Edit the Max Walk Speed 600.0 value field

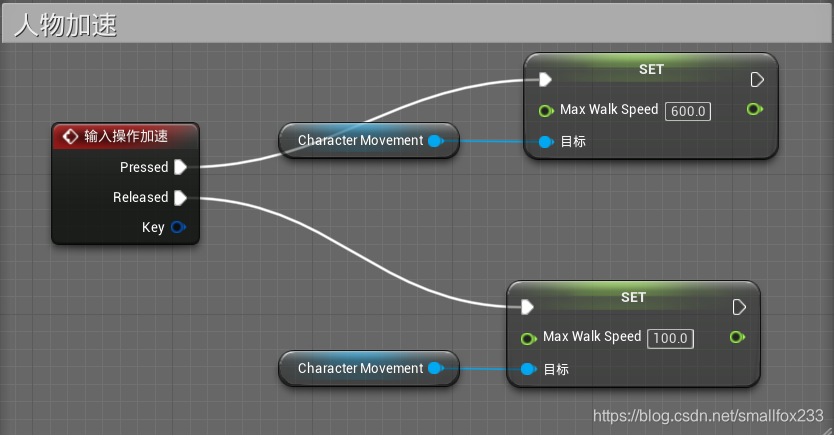coord(688,111)
